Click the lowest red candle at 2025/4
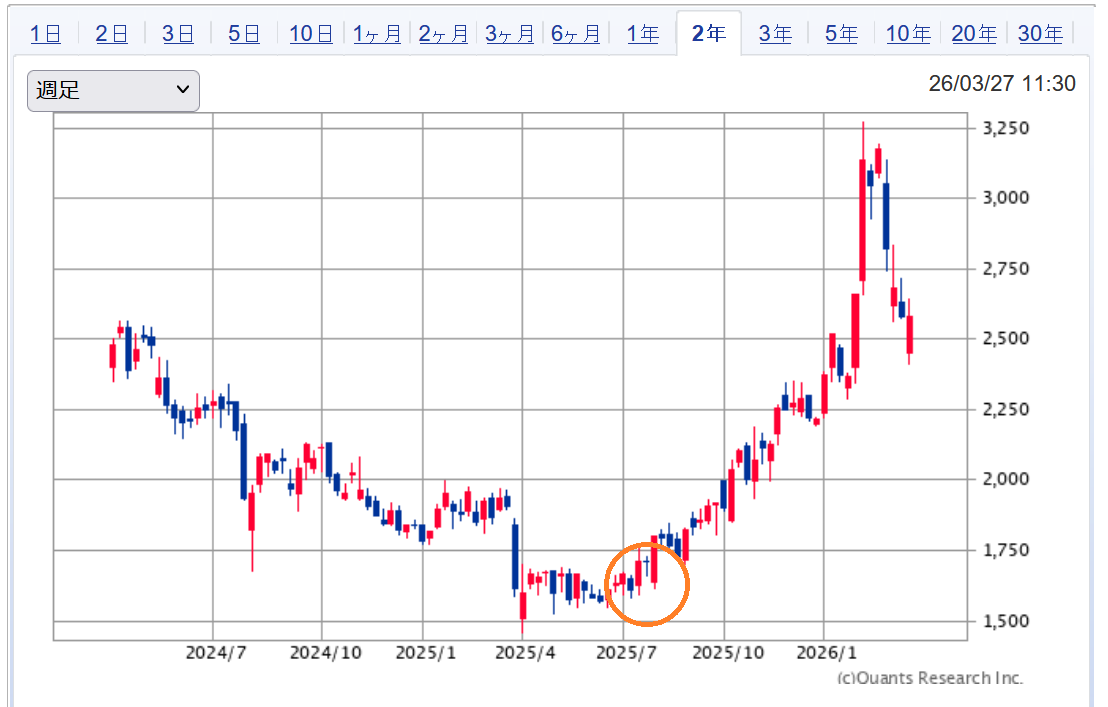1108x707 pixels. (523, 606)
